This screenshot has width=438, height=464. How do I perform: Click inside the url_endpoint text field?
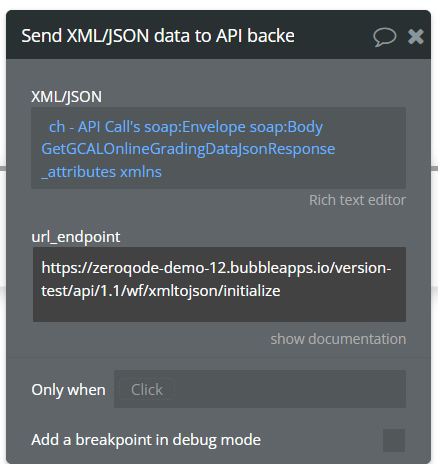[219, 284]
